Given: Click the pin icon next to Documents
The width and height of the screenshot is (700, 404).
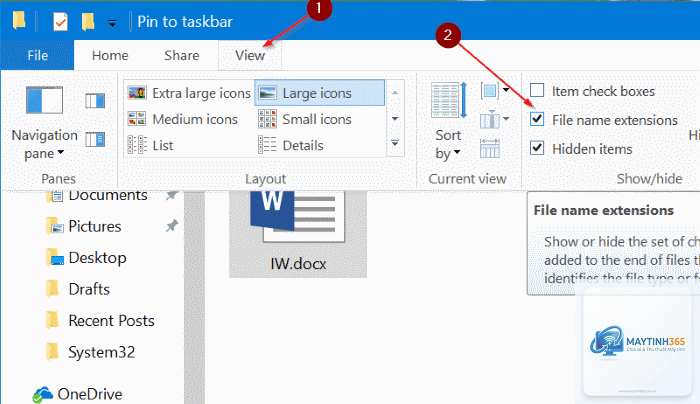Looking at the screenshot, I should (x=172, y=196).
